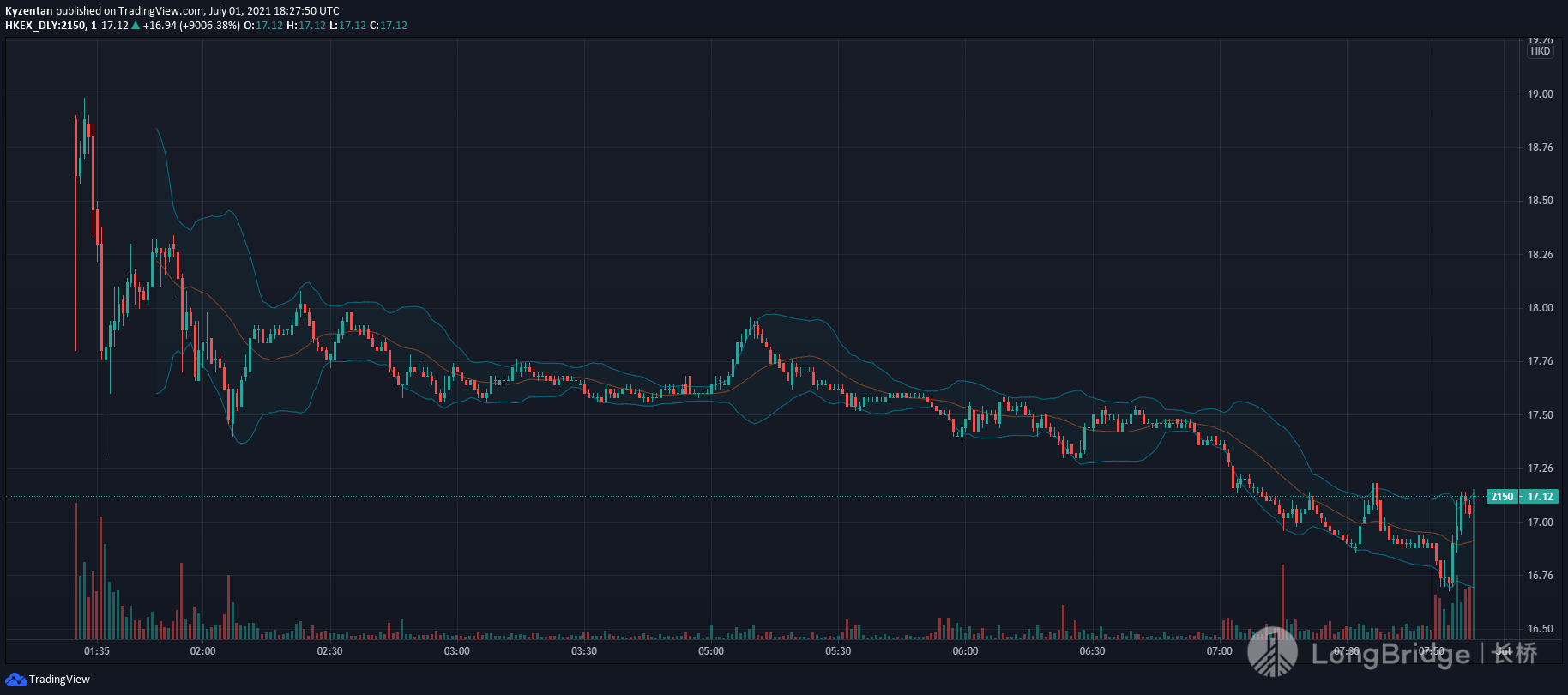The image size is (1568, 695).
Task: Click the 18.26 price axis label
Action: [x=1540, y=255]
